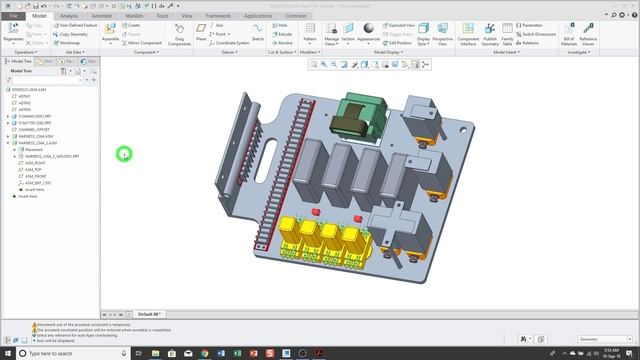Click the Pattern tool icon
Image resolution: width=640 pixels, height=360 pixels.
coord(310,29)
